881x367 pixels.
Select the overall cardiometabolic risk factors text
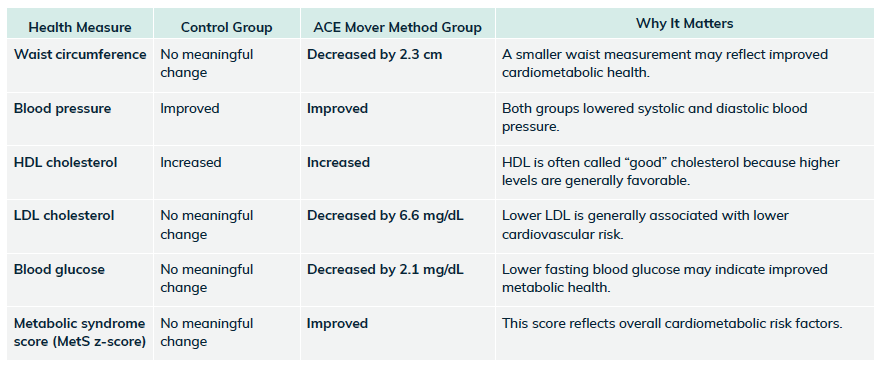click(673, 324)
